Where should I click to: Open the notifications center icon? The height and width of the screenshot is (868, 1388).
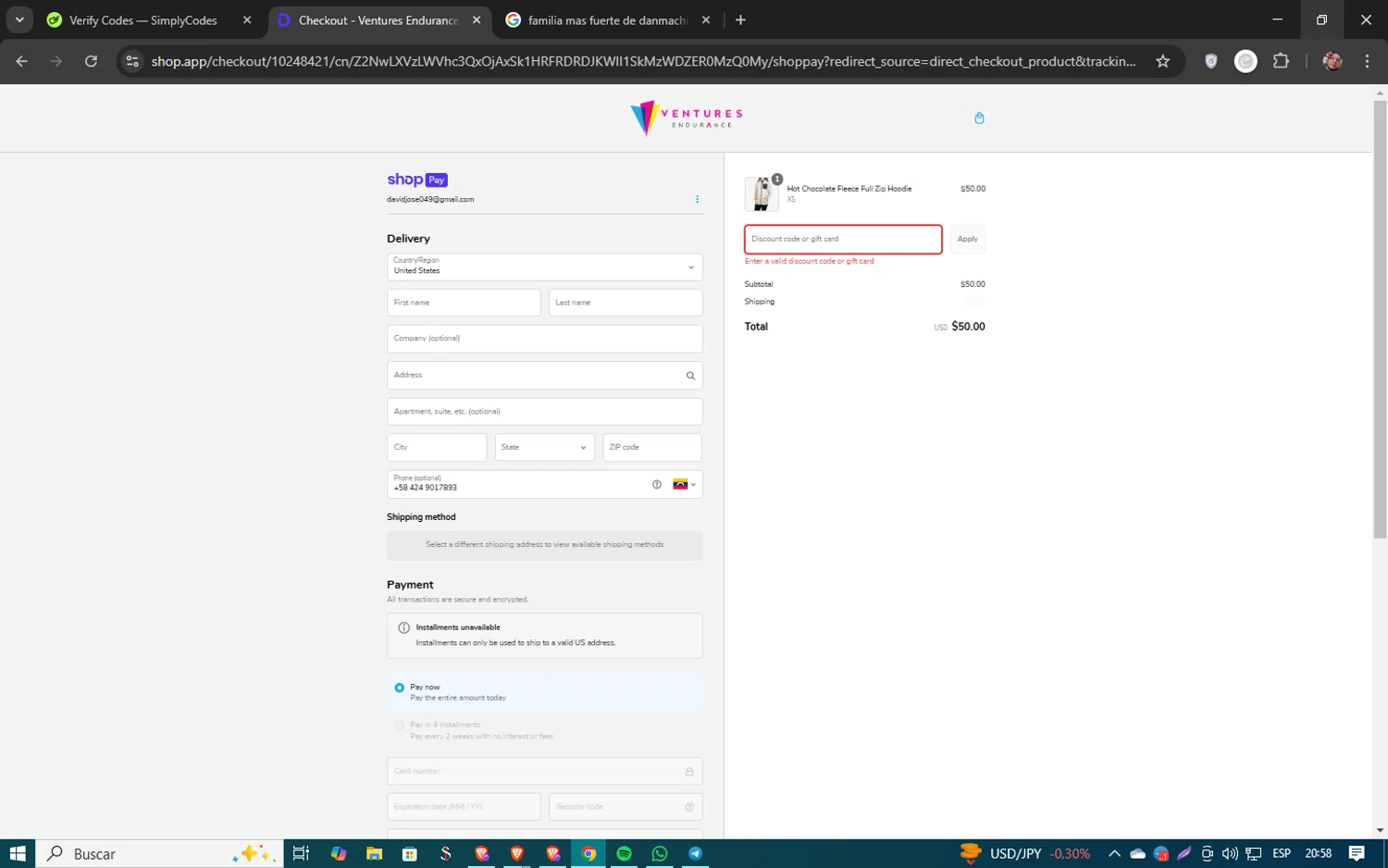point(1357,853)
